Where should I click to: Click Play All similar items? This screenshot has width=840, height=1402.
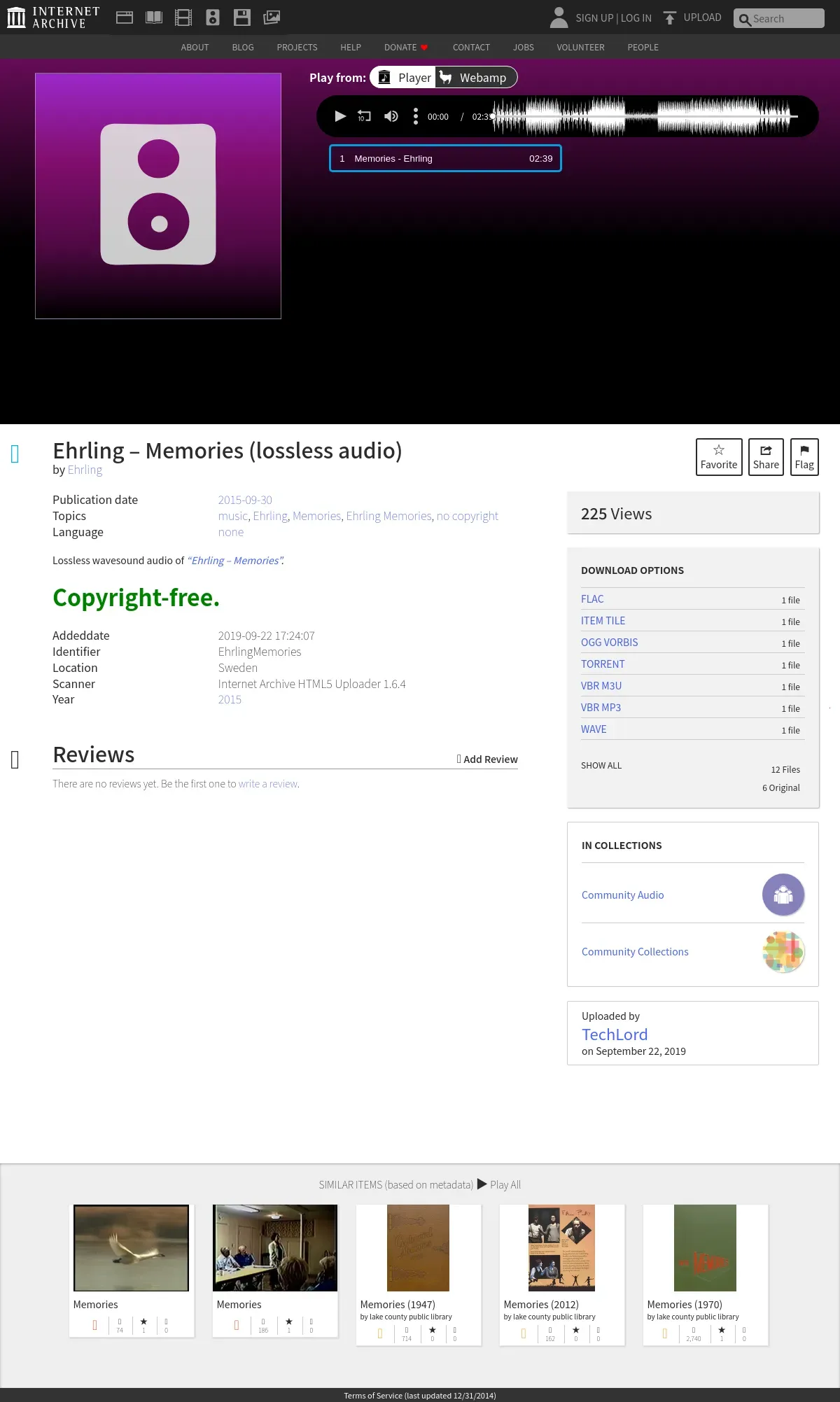point(499,1185)
